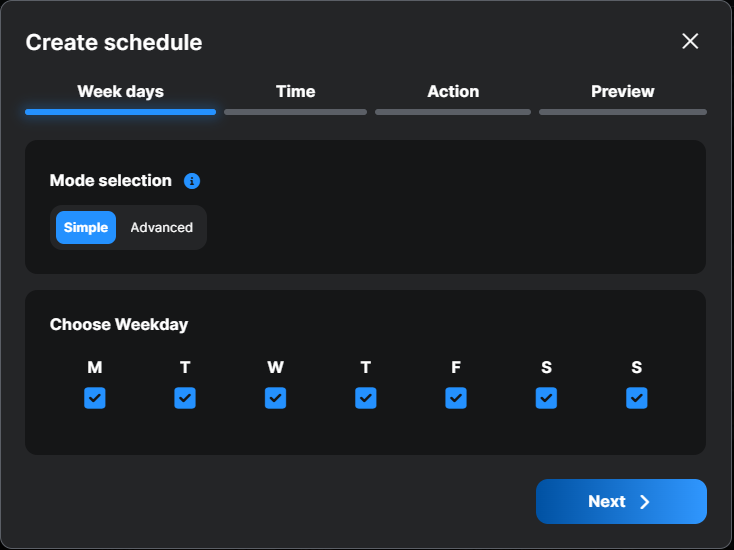Image resolution: width=734 pixels, height=550 pixels.
Task: Open the Time step tab
Action: [x=295, y=91]
